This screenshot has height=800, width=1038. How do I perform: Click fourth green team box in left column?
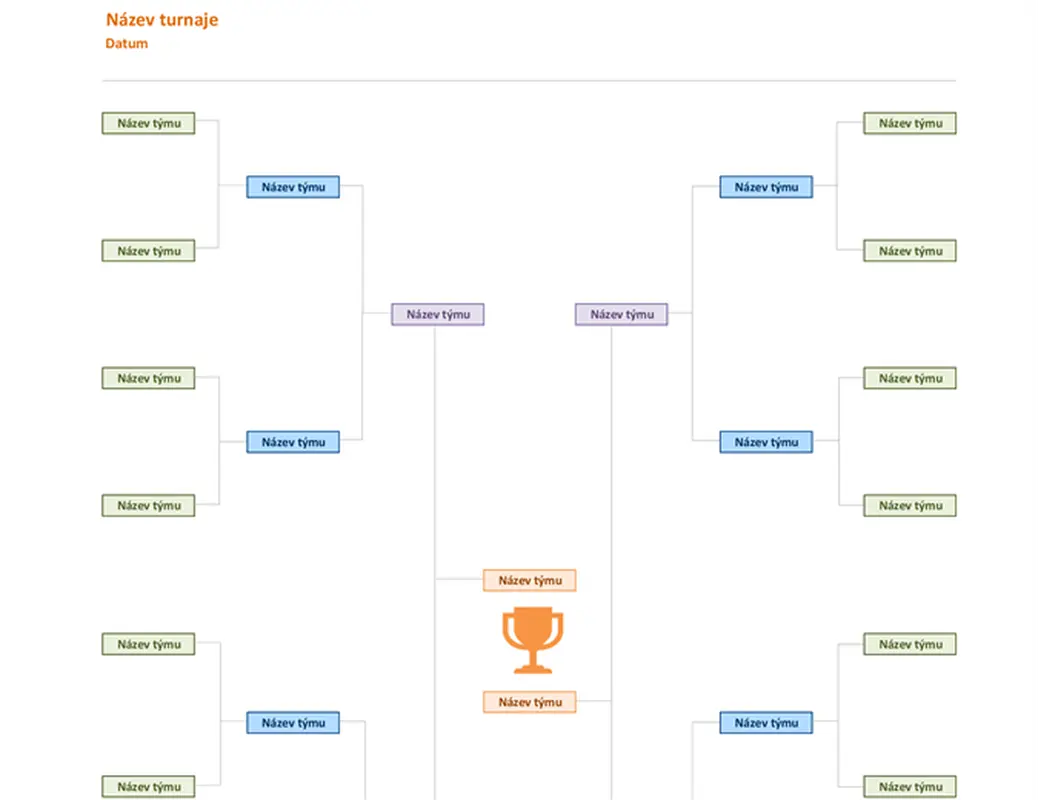148,505
